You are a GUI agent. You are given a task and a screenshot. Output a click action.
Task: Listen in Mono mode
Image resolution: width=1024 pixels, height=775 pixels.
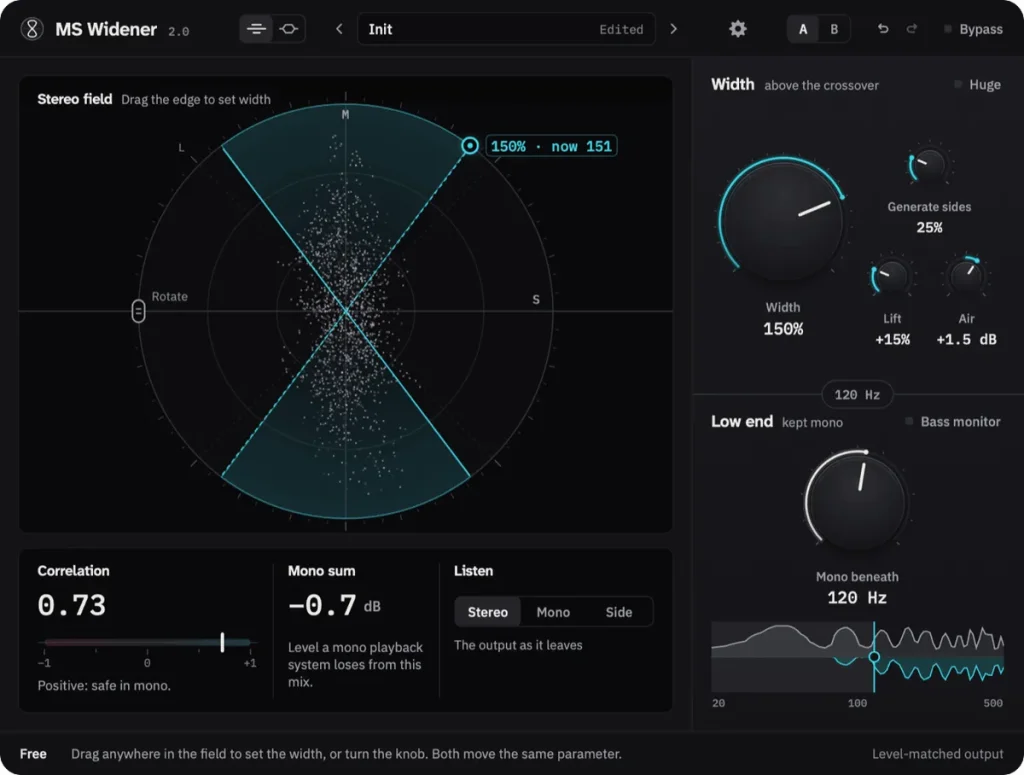click(x=553, y=612)
